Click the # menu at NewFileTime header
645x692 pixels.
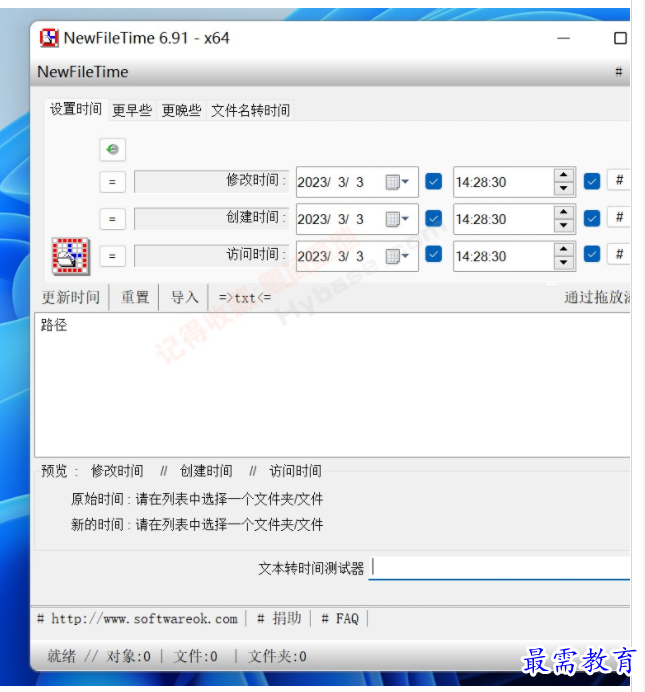pos(619,71)
